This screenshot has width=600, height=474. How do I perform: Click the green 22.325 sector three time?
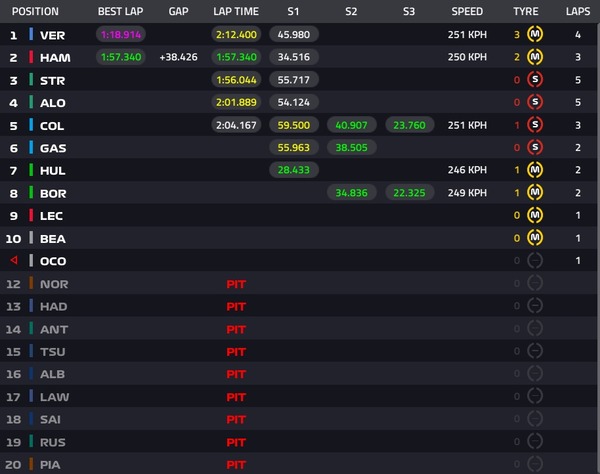point(408,193)
